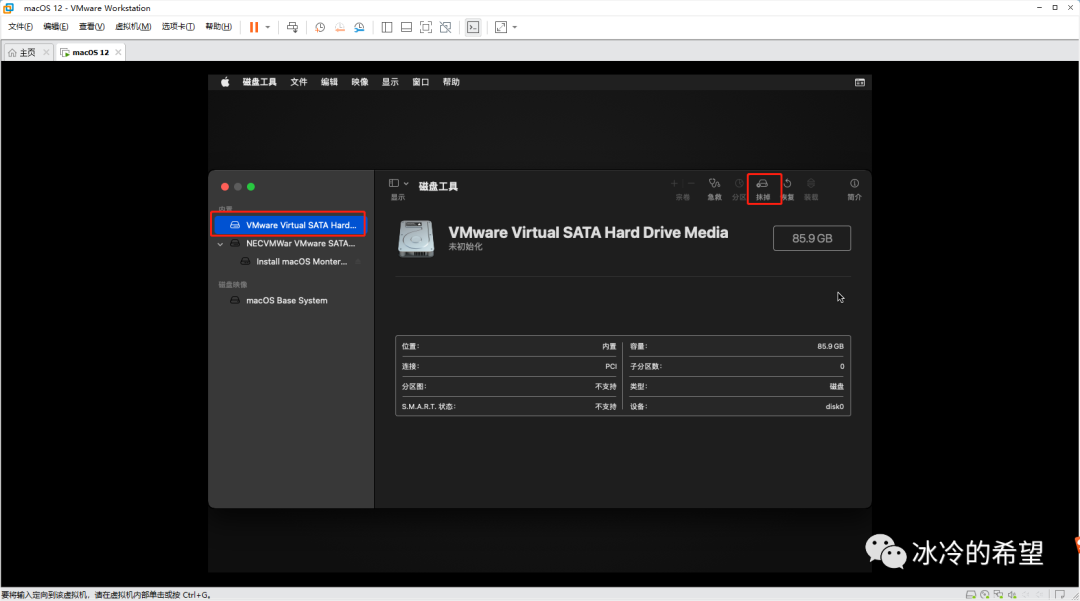Image resolution: width=1080 pixels, height=601 pixels.
Task: Open the 显示 menu in macOS menu bar
Action: 390,82
